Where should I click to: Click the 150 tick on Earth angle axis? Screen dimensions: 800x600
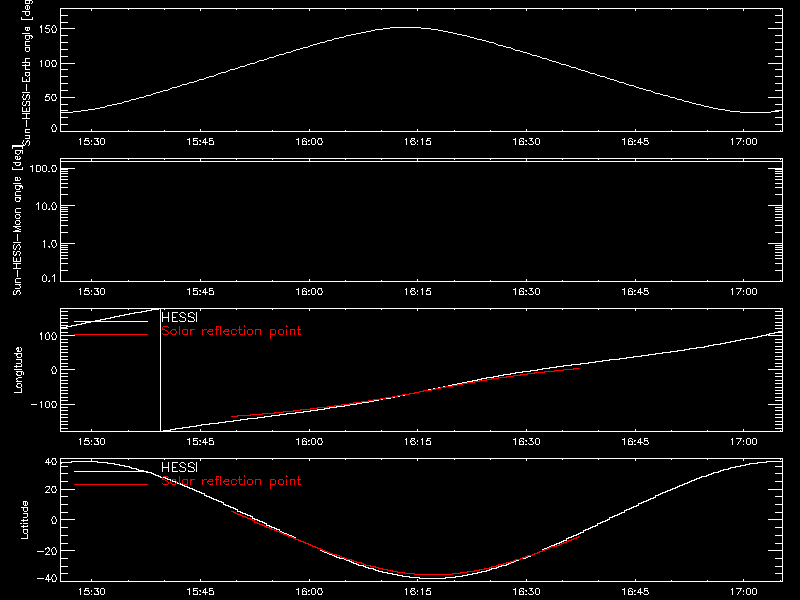pos(48,29)
